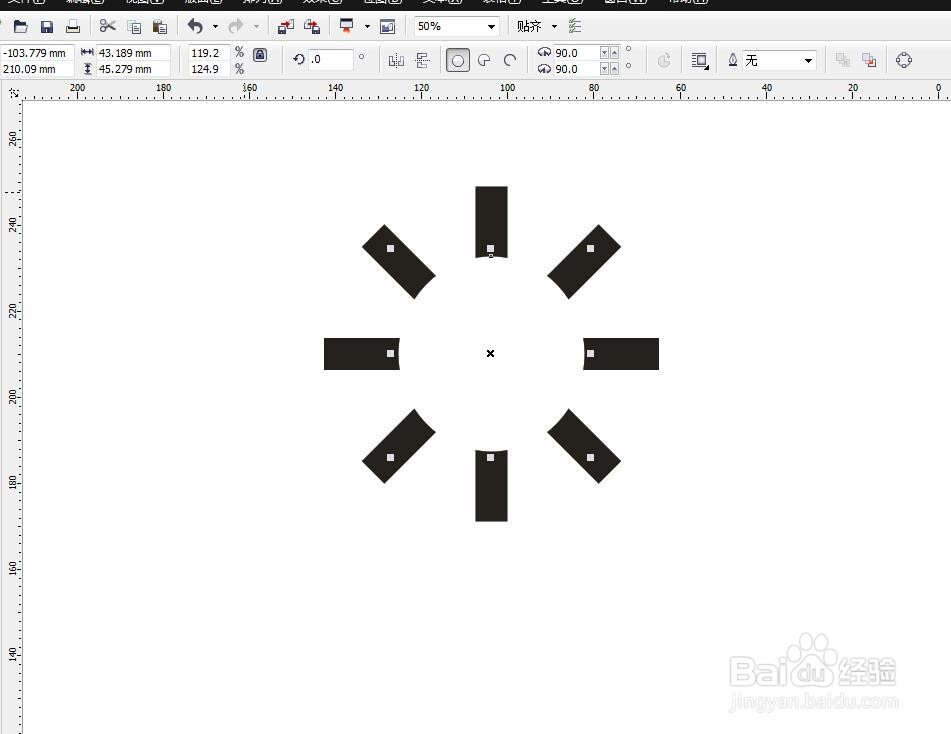Cut the selection with the scissors icon
Screen dimensions: 951x734
click(x=107, y=26)
